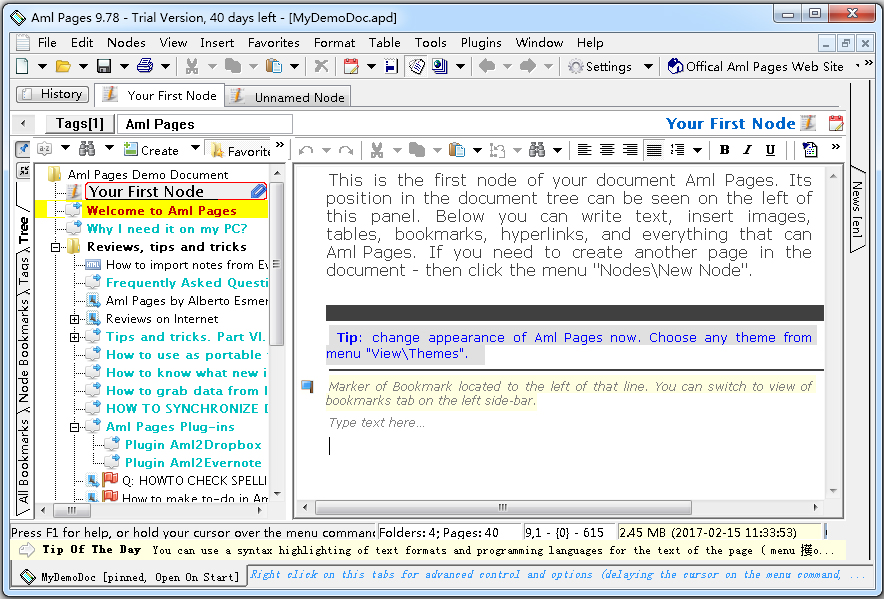
Task: Expand the Tips and tricks Part VI node
Action: [x=74, y=337]
